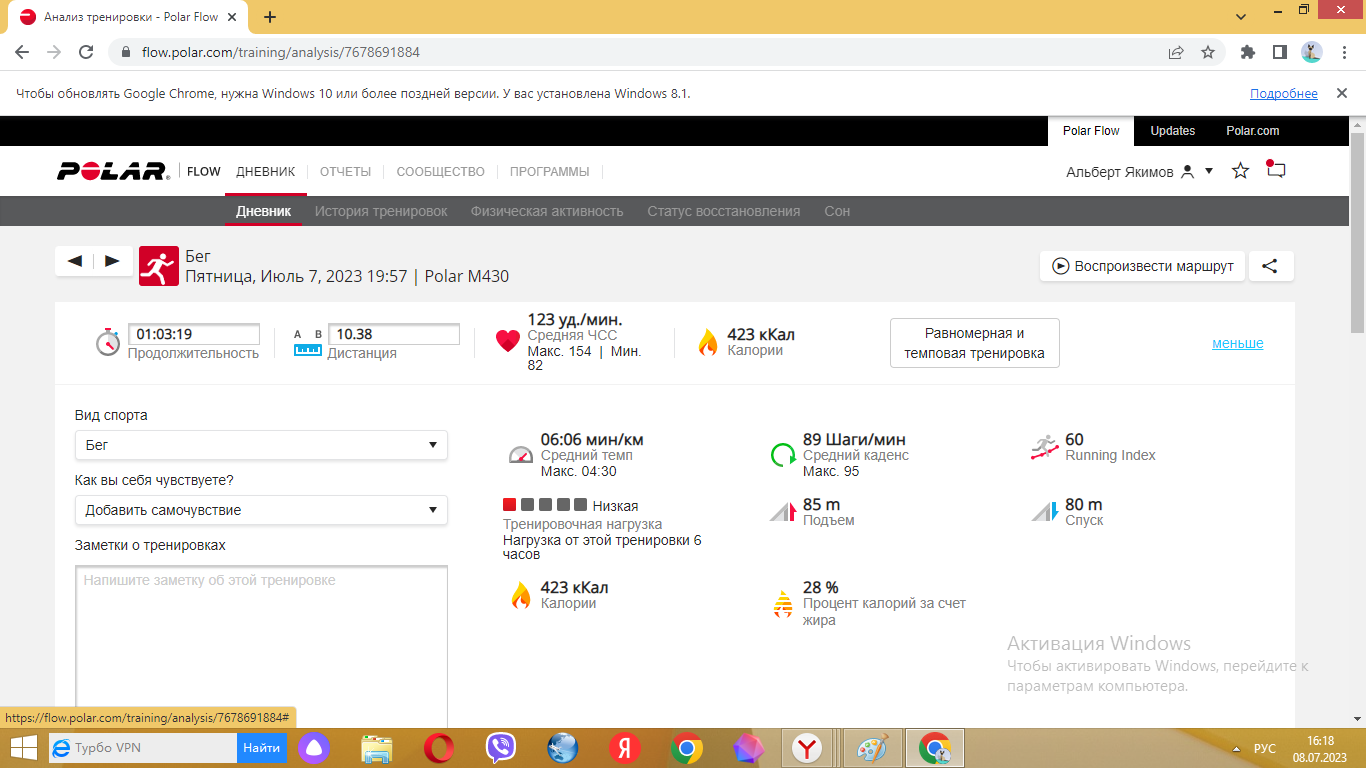The width and height of the screenshot is (1366, 768).
Task: Click the Равномерная и темповая тренировка button
Action: tap(974, 343)
